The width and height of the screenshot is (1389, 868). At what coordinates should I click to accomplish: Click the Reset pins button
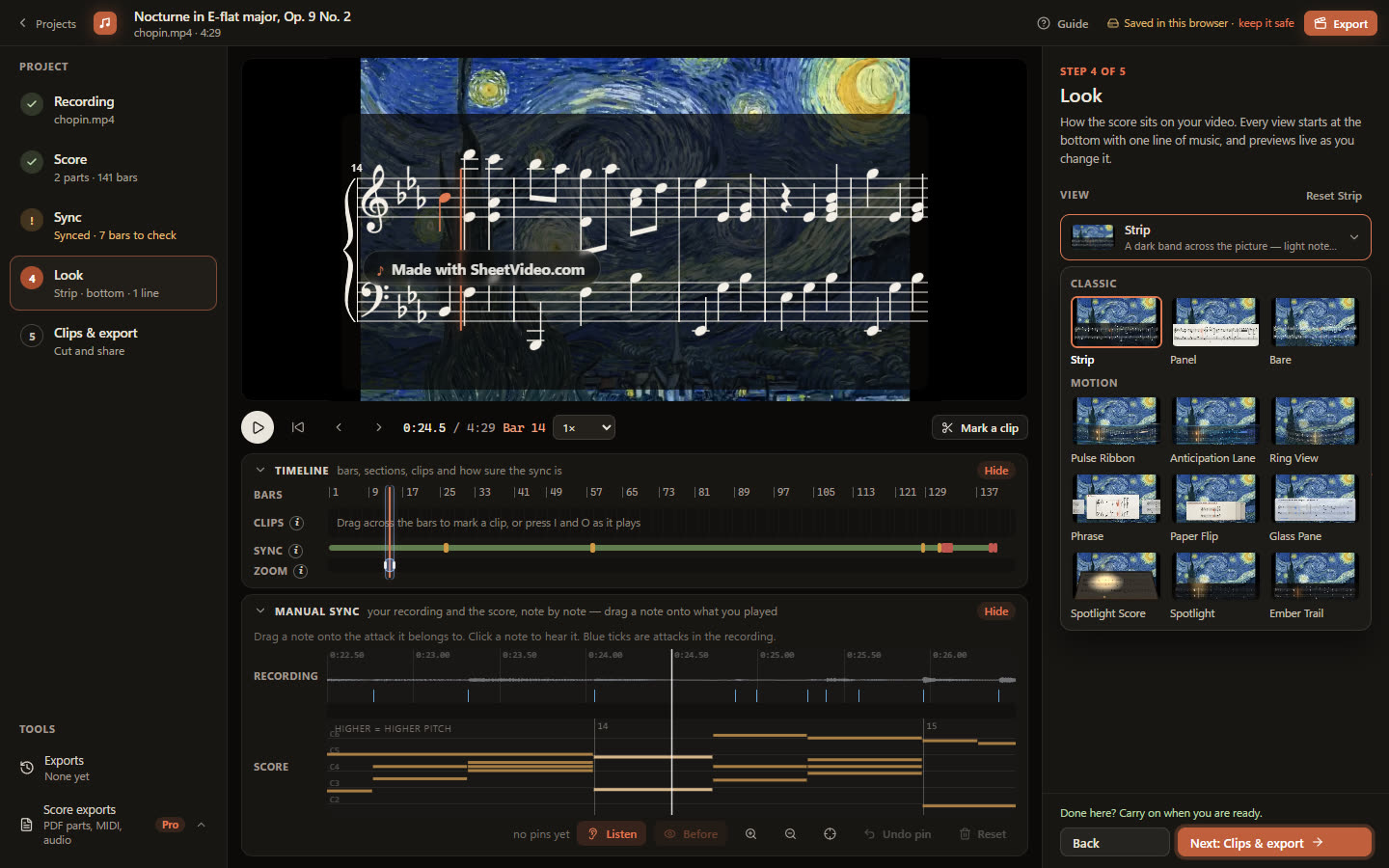tap(982, 834)
